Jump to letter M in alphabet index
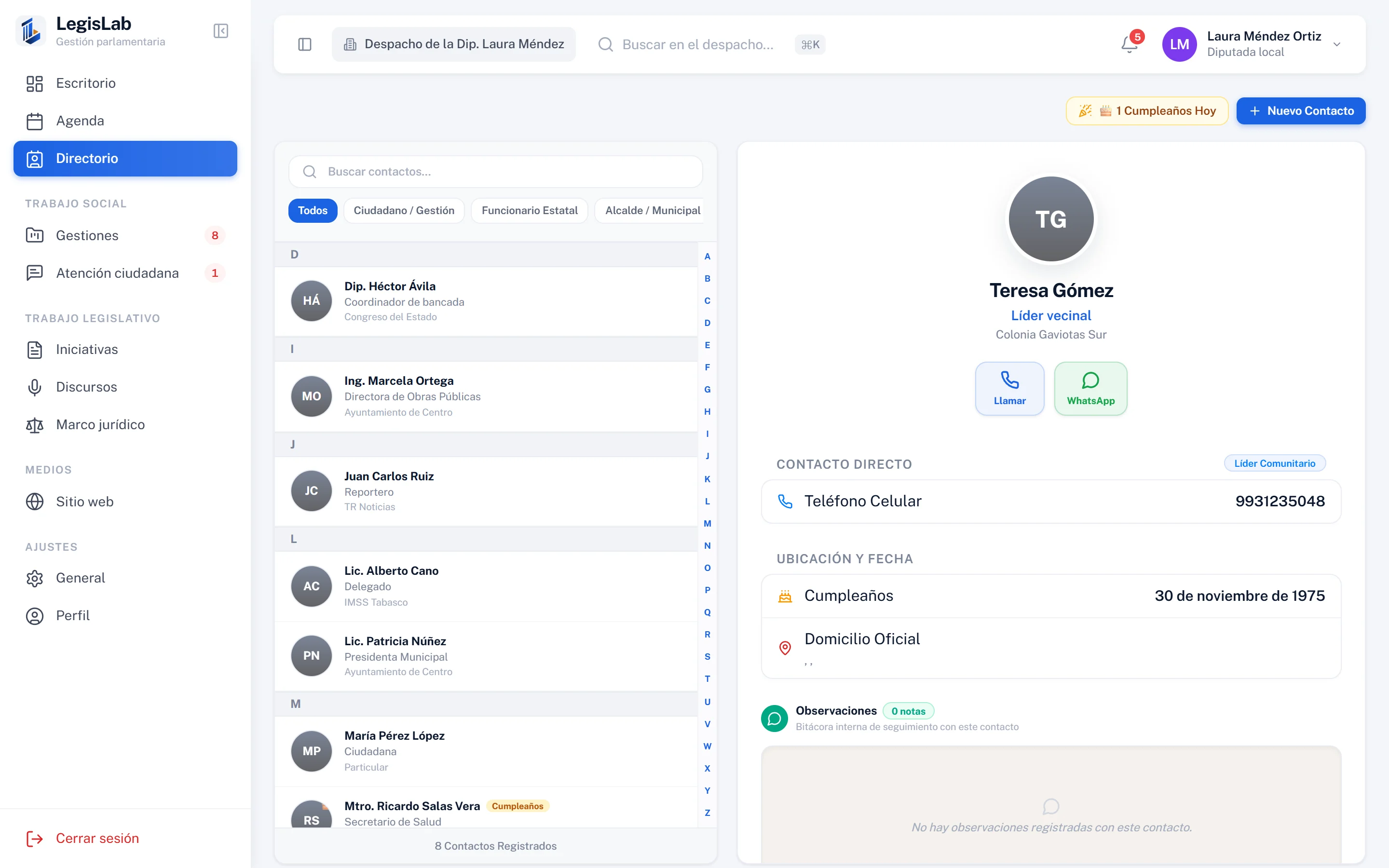The image size is (1389, 868). [707, 524]
